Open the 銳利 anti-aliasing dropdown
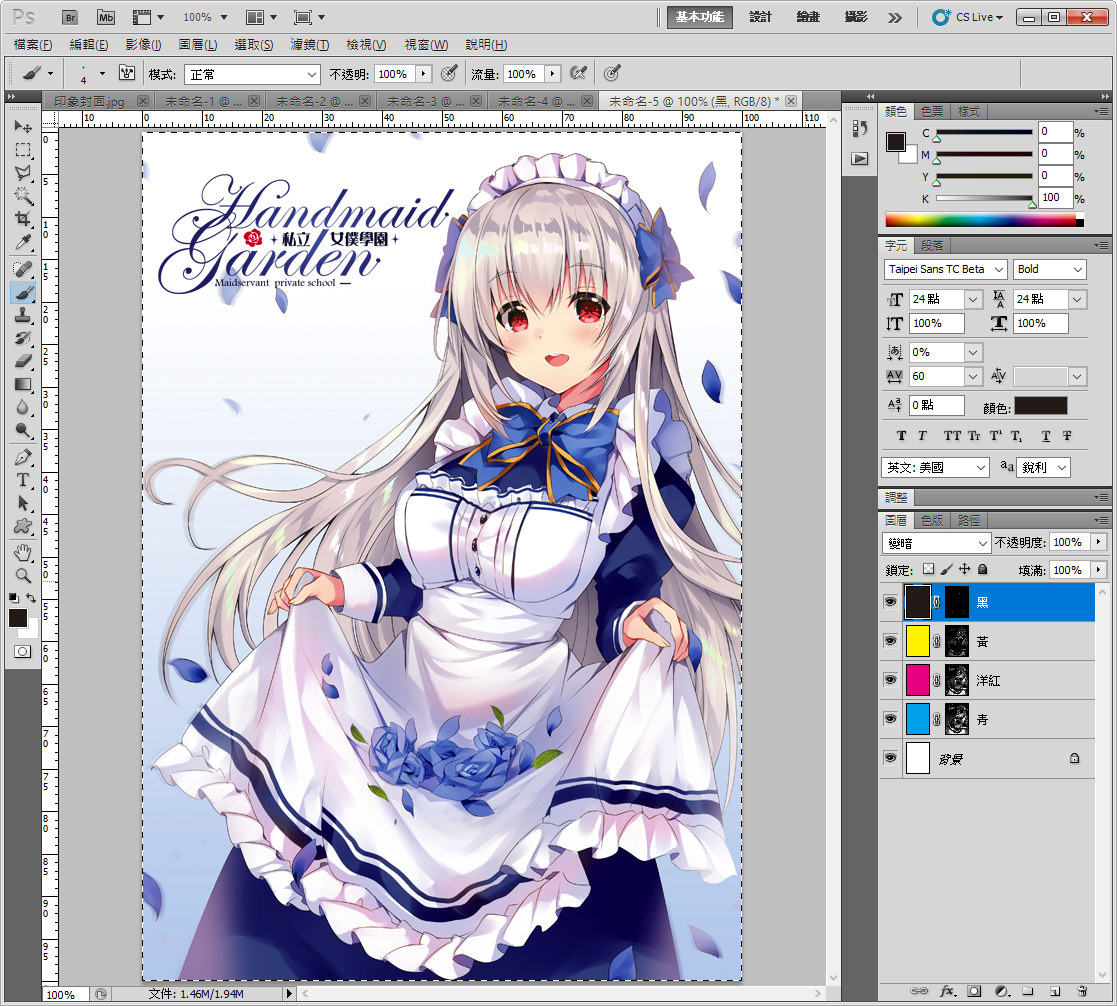The image size is (1117, 1006). pos(1044,467)
